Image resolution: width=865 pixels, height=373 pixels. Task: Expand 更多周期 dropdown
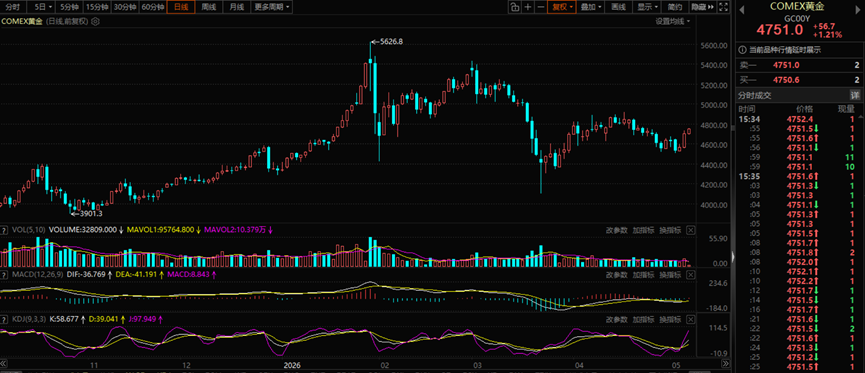pos(273,7)
